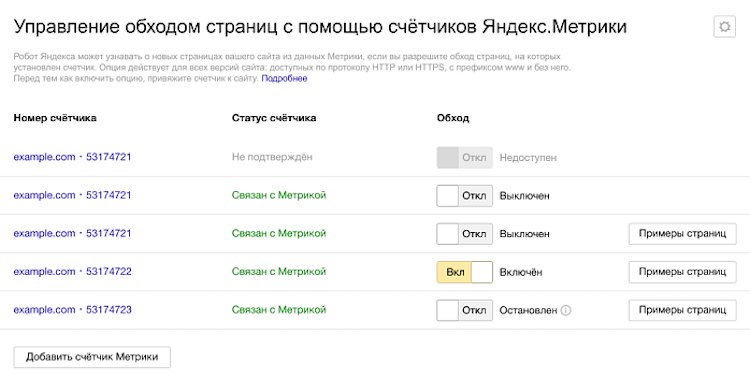The image size is (750, 379).
Task: Enable crawl on third counter 53174721 row
Action: click(464, 234)
